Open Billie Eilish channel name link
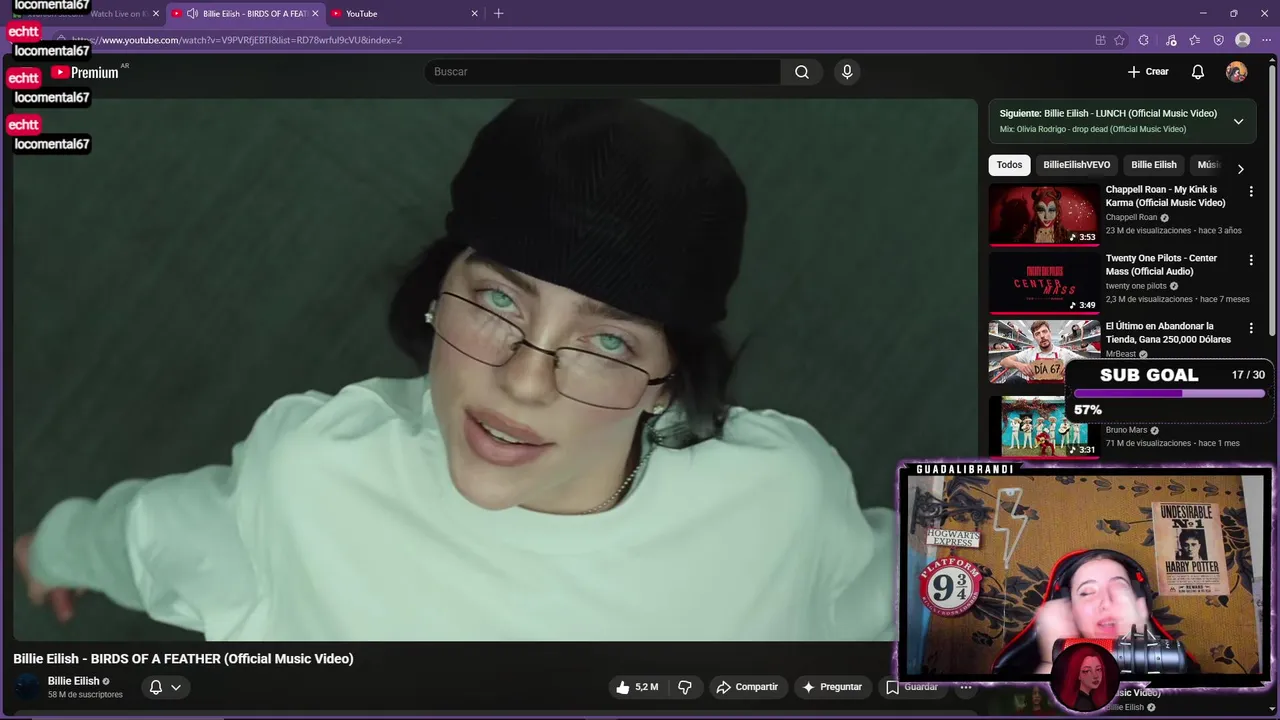Viewport: 1280px width, 720px height. click(74, 681)
